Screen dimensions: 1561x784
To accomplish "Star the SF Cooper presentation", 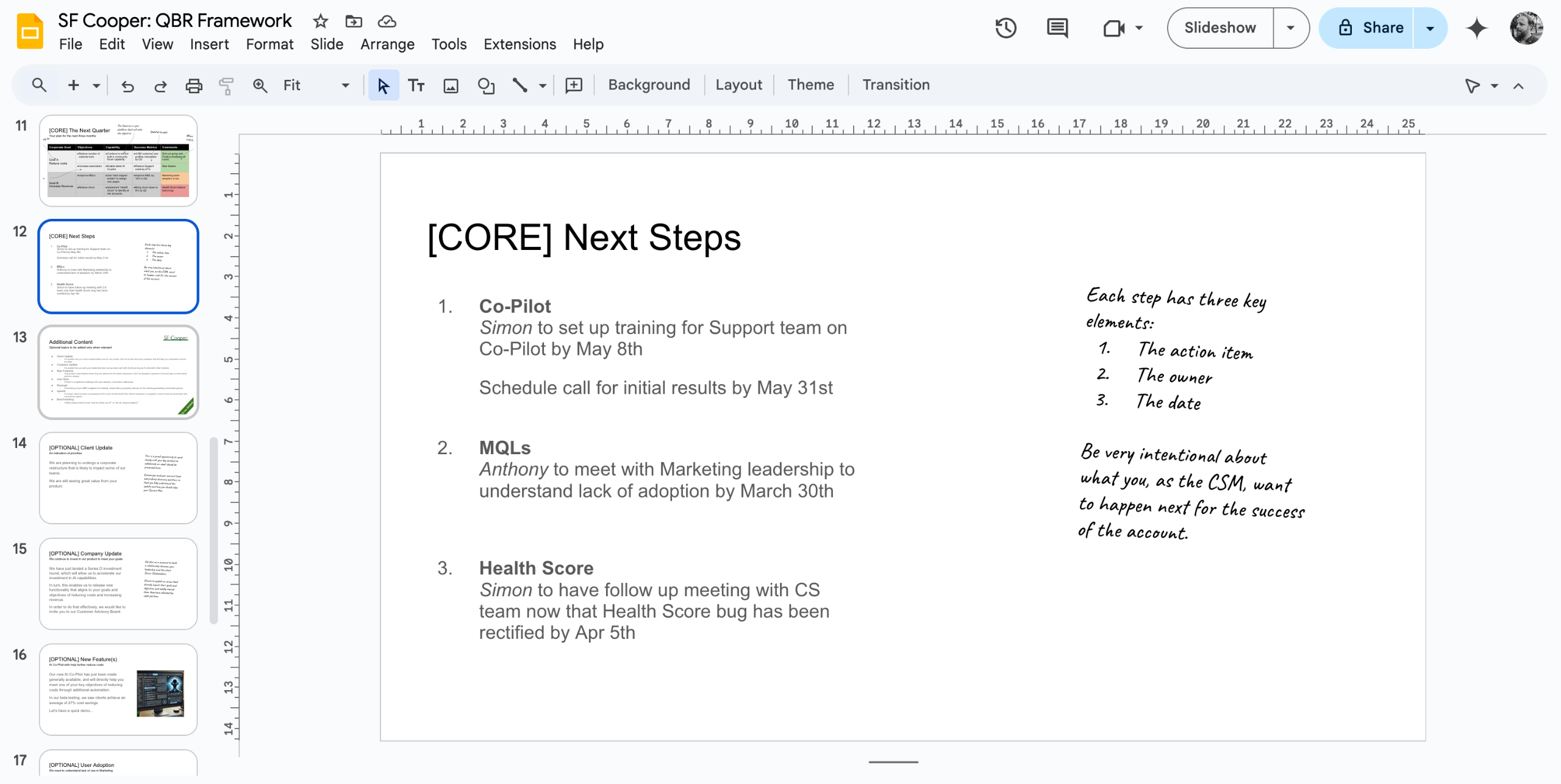I will (320, 22).
